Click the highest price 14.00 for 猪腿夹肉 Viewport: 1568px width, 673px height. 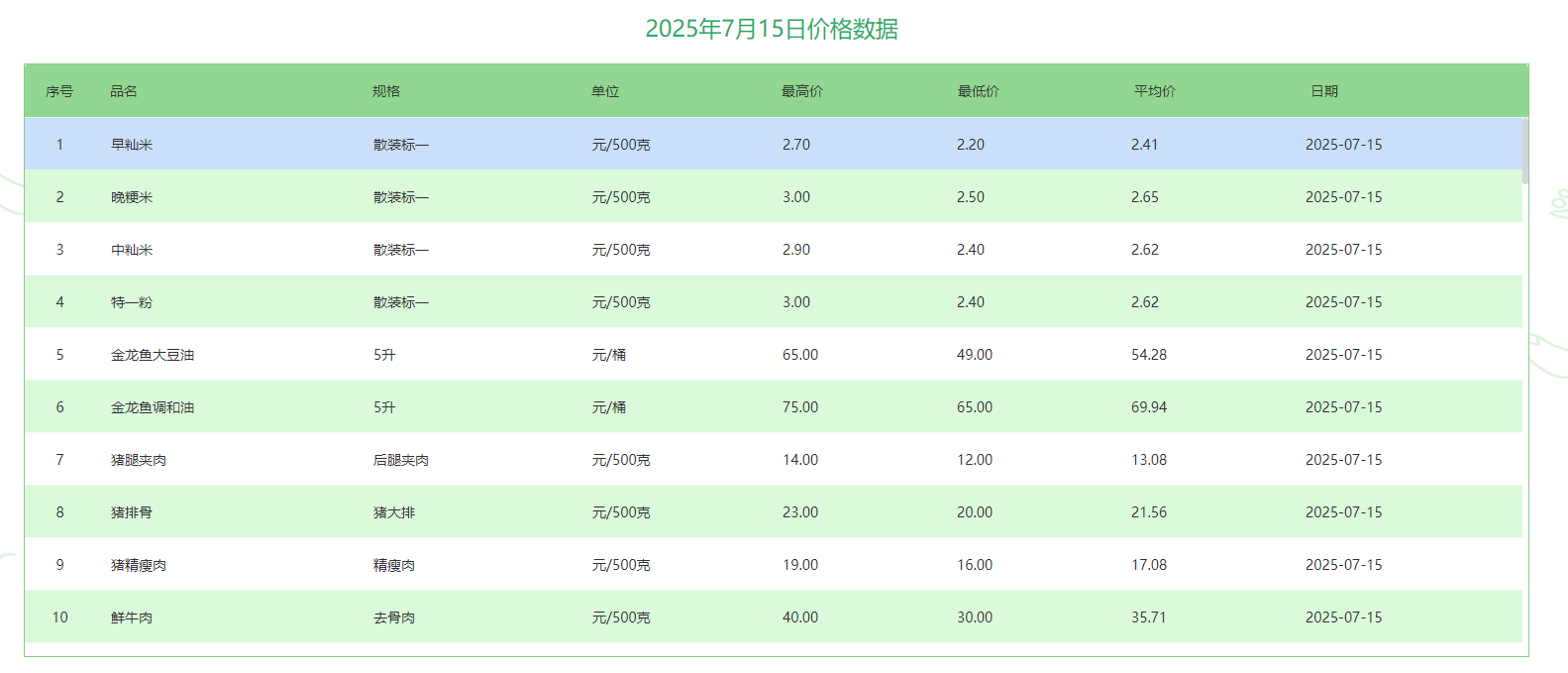tap(800, 460)
